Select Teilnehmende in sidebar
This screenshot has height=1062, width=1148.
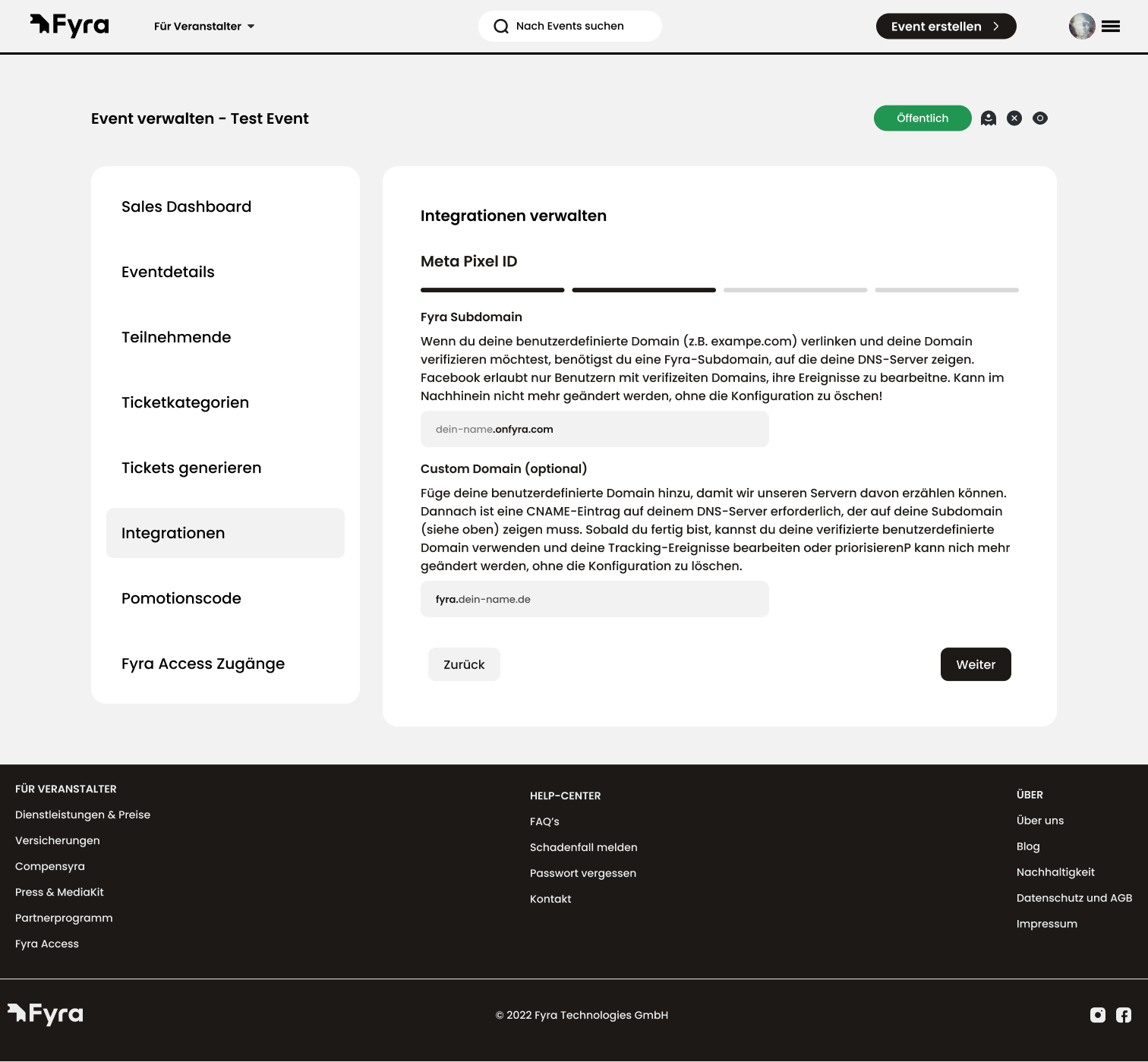click(225, 337)
